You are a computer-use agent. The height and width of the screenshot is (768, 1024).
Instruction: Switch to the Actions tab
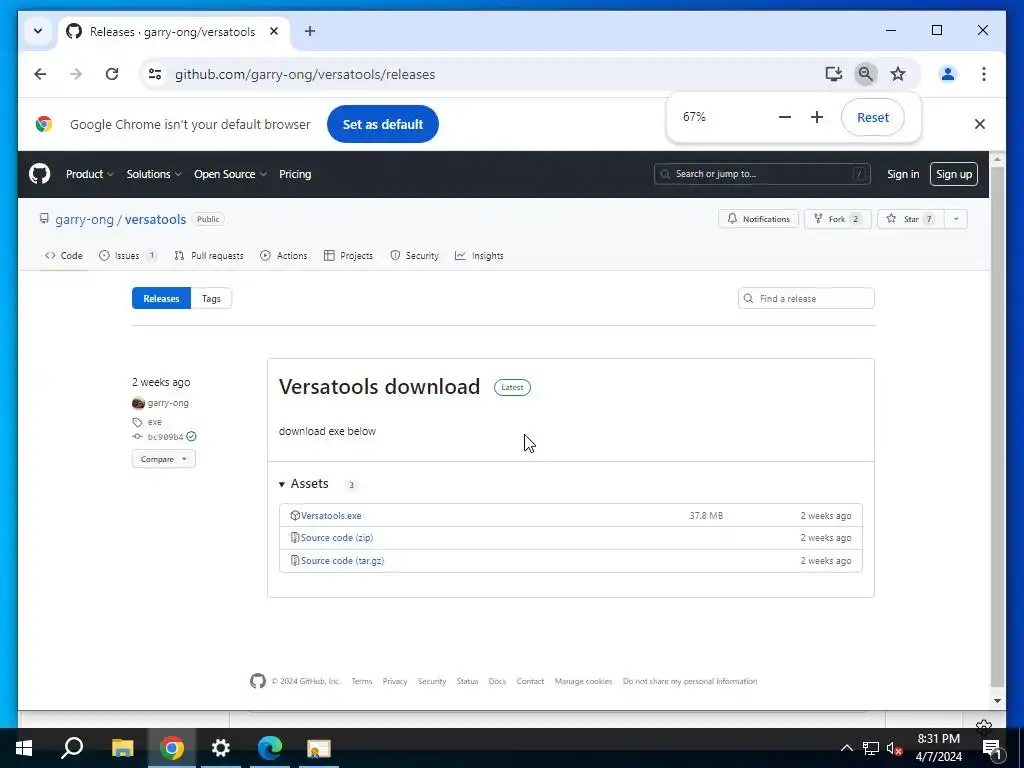[x=283, y=255]
